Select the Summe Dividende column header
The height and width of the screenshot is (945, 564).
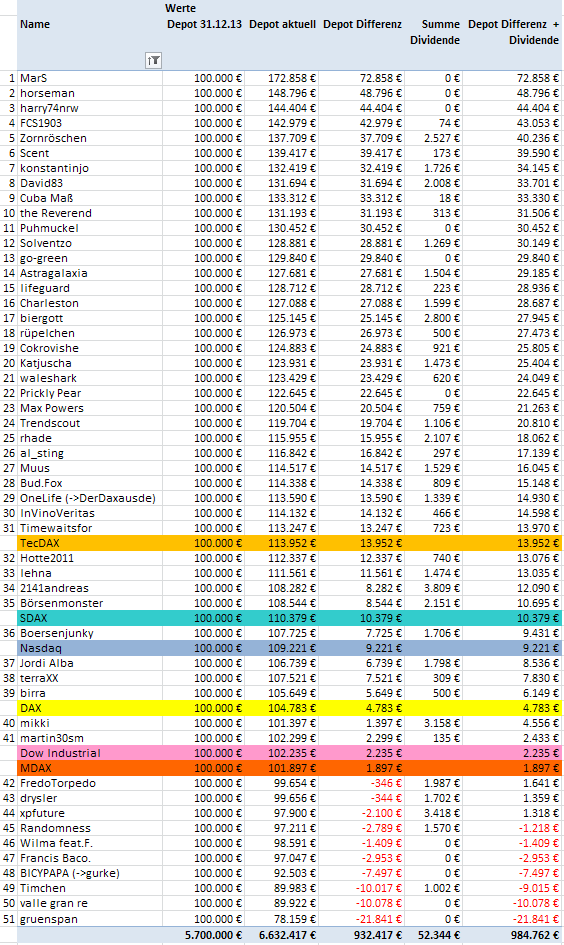(x=434, y=32)
